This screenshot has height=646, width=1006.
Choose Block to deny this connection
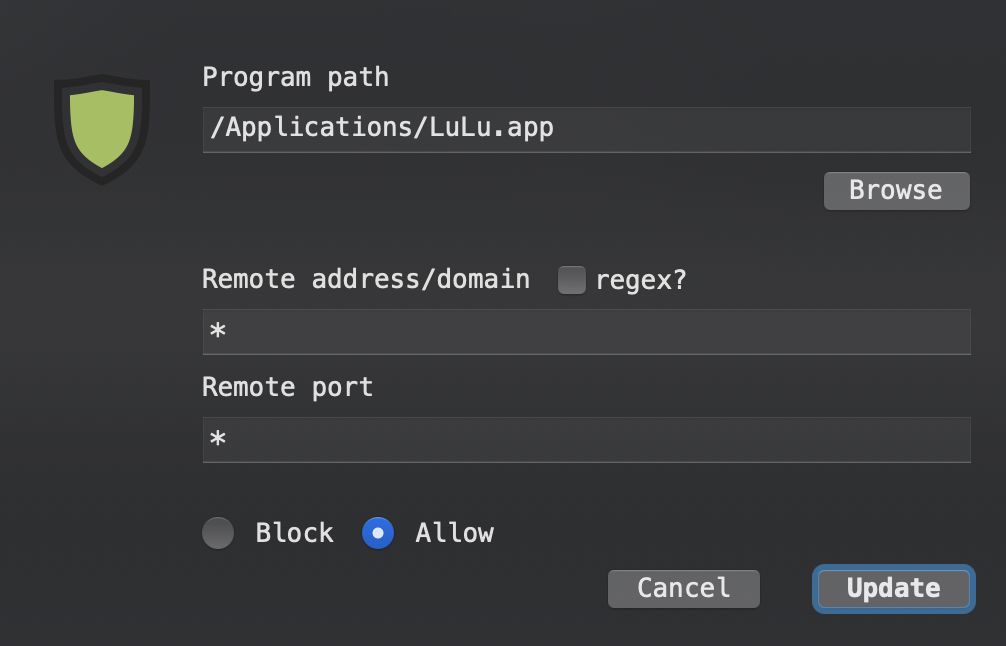point(218,533)
